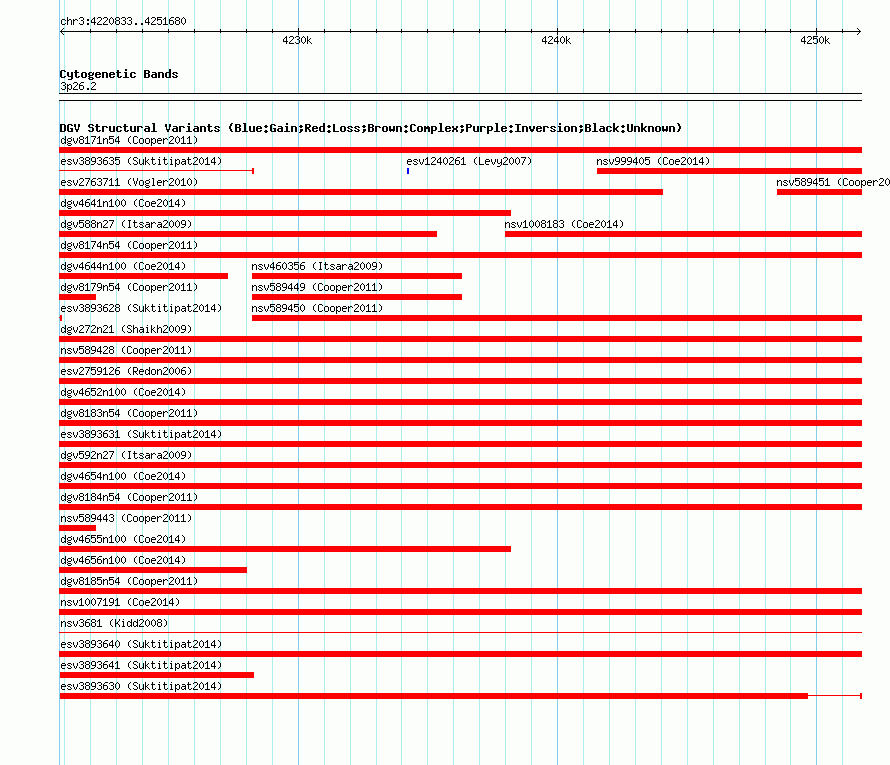Select dgv8179n54 (Cooper2011) label
This screenshot has height=765, width=890.
(x=129, y=287)
